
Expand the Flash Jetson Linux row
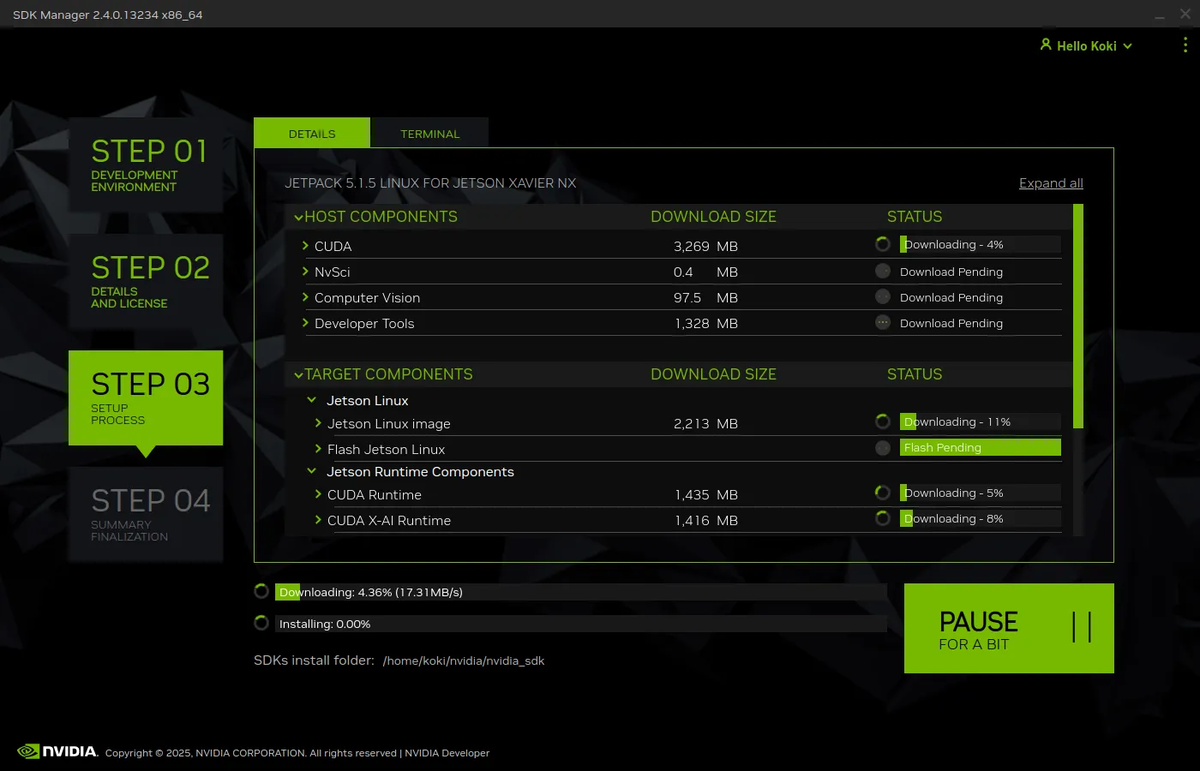pos(319,449)
